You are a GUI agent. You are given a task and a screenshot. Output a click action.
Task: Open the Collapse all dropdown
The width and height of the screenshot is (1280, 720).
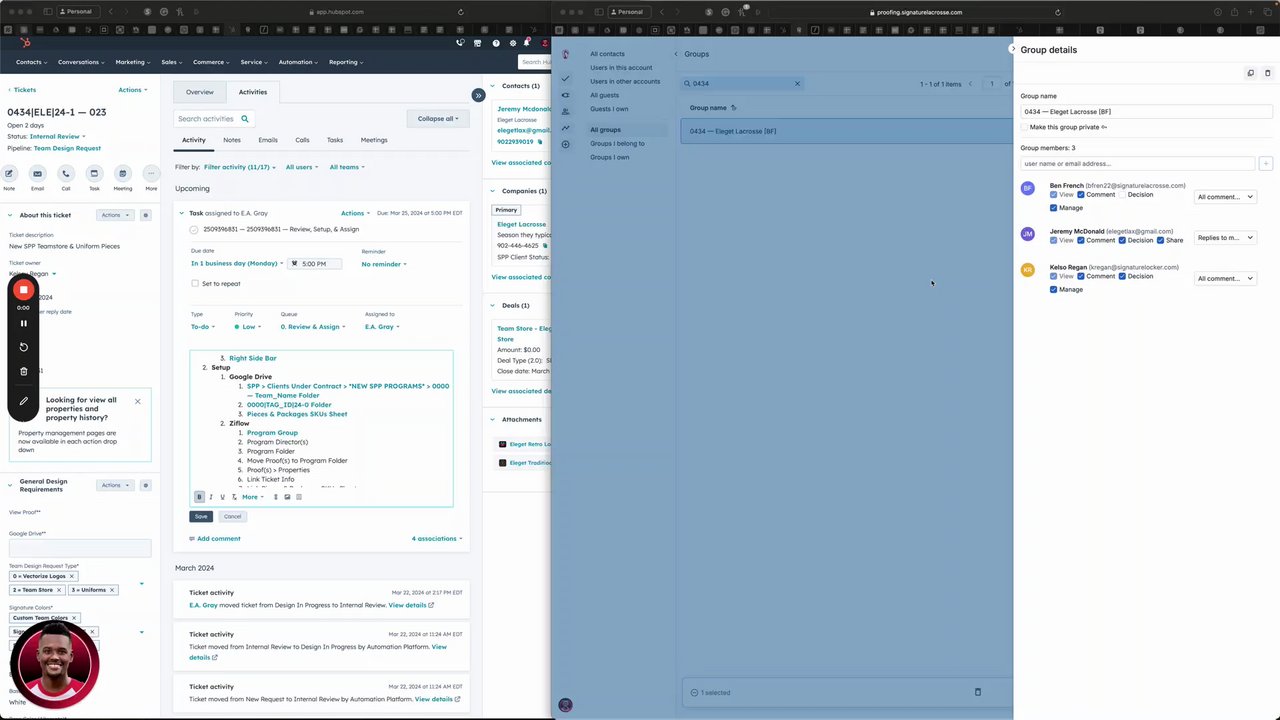tap(438, 118)
